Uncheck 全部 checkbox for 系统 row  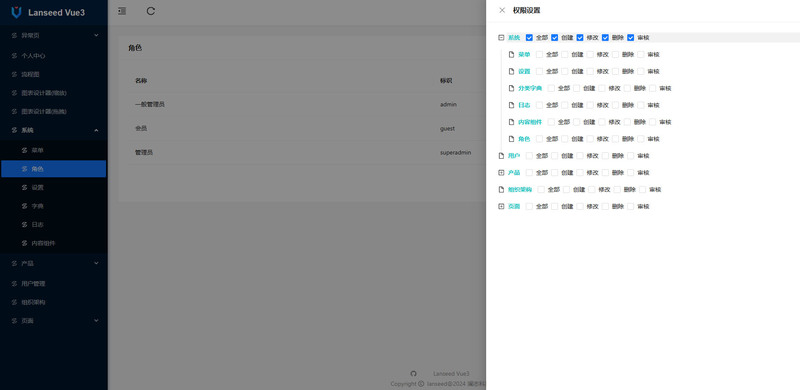[529, 38]
